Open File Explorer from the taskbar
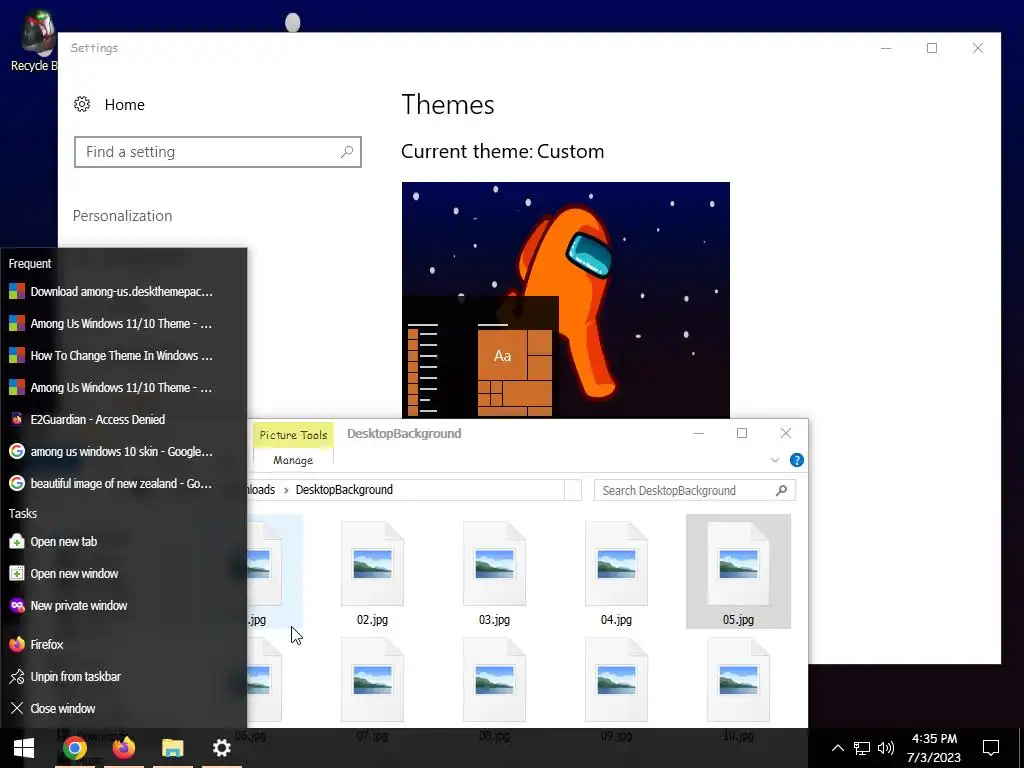The image size is (1024, 768). (172, 748)
